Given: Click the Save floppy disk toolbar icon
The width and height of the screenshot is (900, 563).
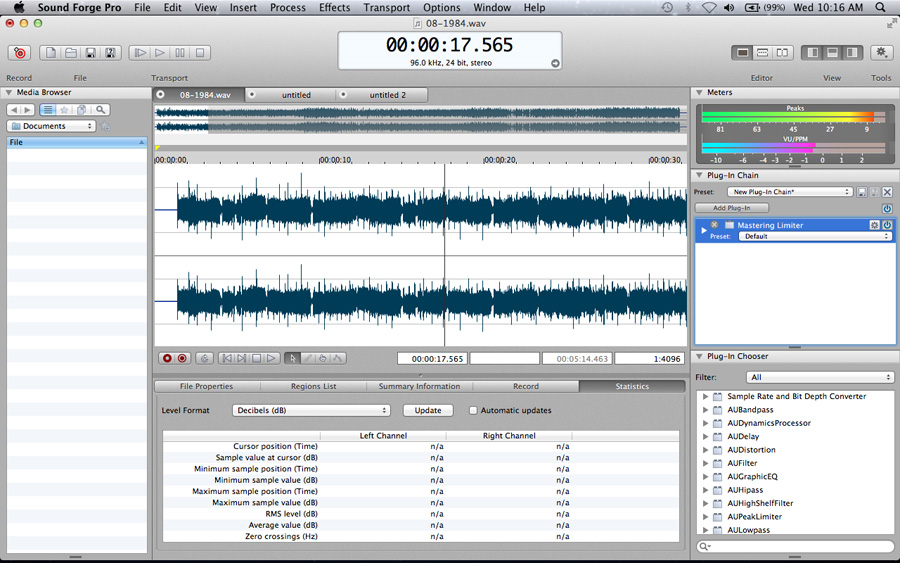Looking at the screenshot, I should tap(90, 53).
